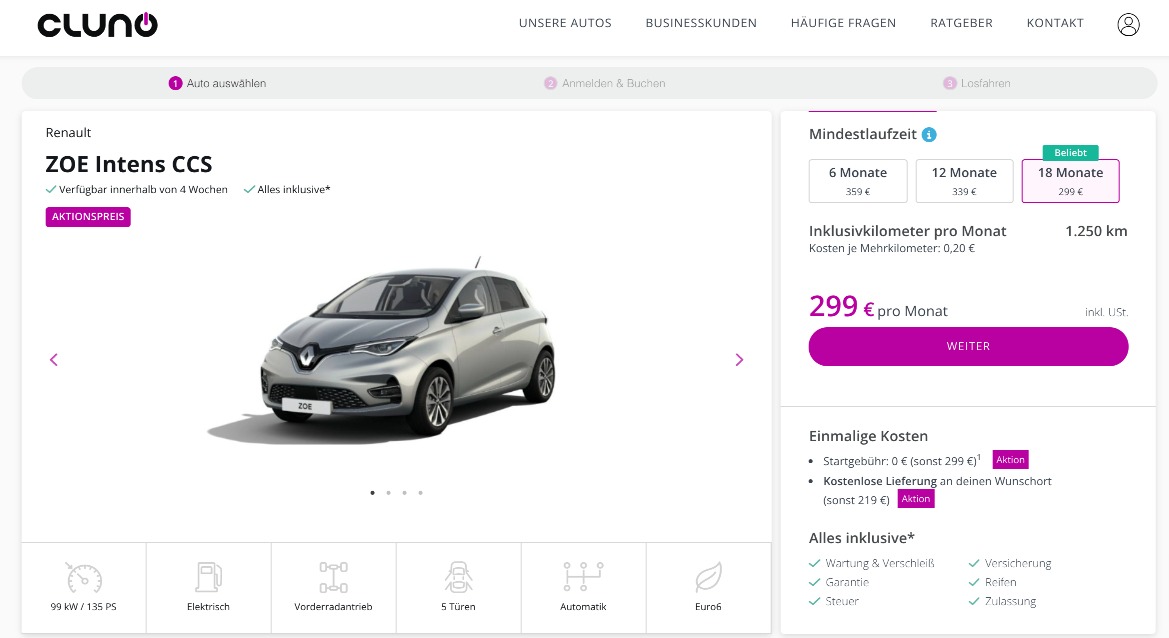Screen dimensions: 1169x638
Task: Click Aktion badge next to Startgebühr
Action: pos(1010,460)
